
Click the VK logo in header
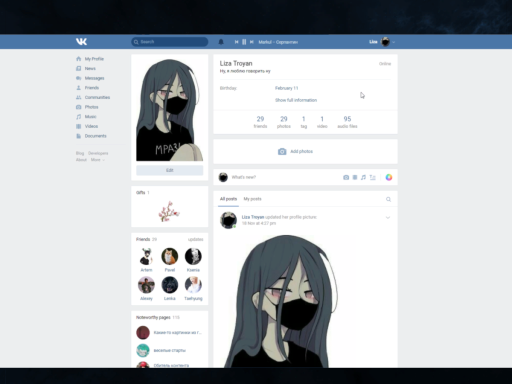click(x=81, y=41)
